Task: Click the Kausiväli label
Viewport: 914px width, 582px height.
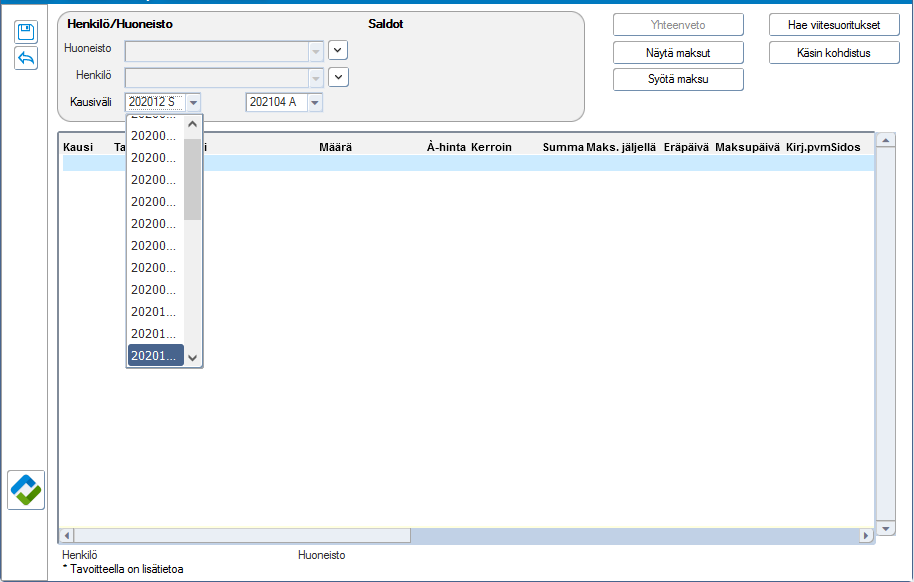Action: coord(90,102)
